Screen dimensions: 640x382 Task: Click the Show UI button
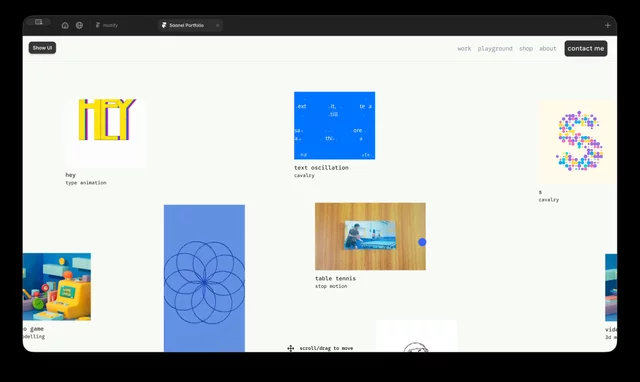click(x=42, y=48)
